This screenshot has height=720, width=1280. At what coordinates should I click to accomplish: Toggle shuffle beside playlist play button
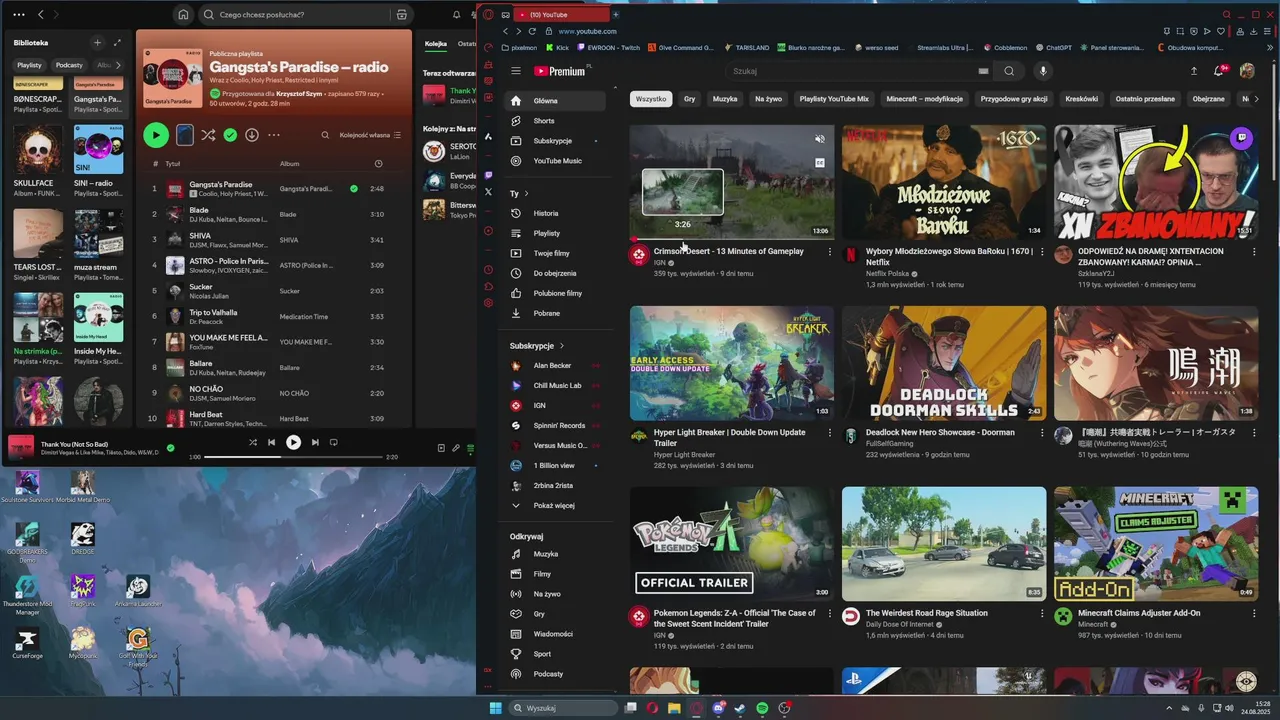tap(208, 135)
